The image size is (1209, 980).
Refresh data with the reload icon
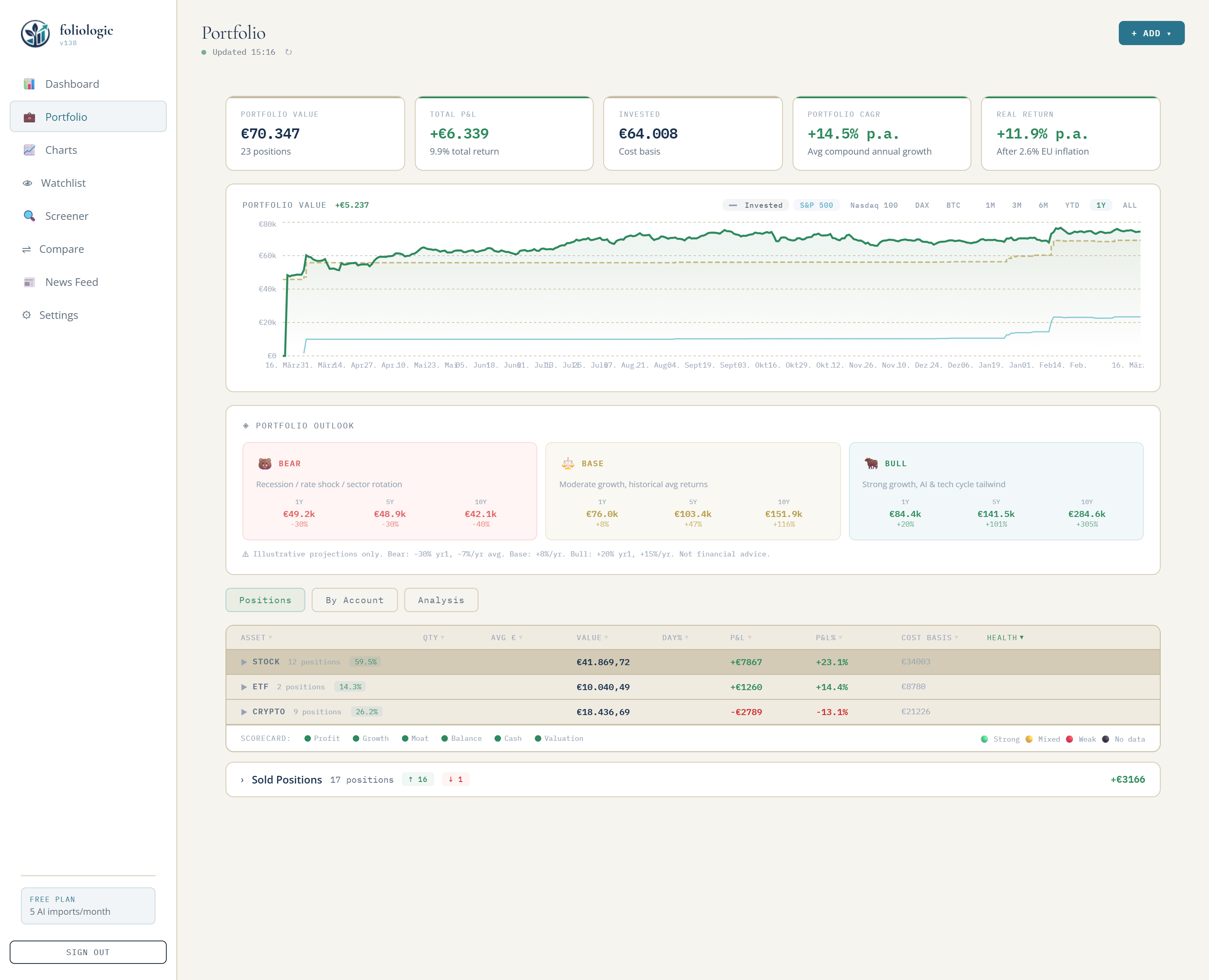[288, 52]
